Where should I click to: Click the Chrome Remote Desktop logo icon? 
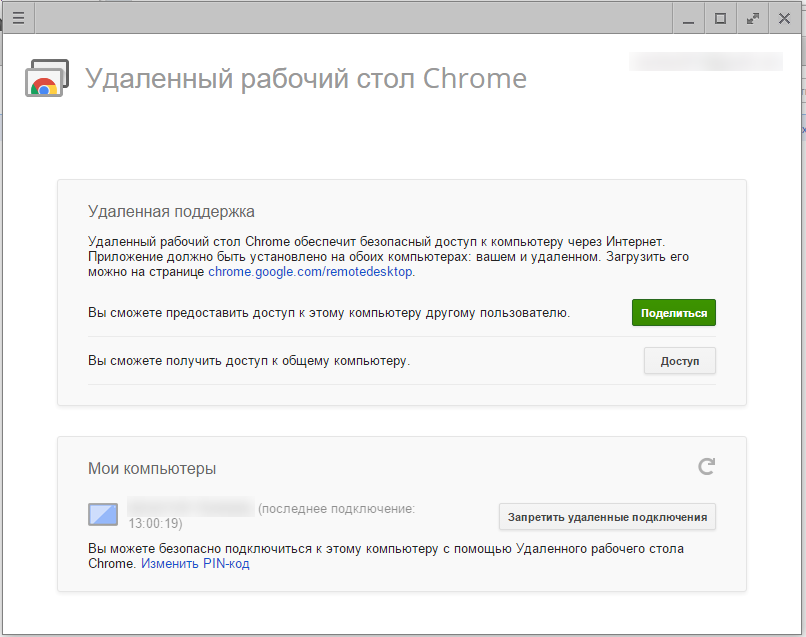click(47, 78)
